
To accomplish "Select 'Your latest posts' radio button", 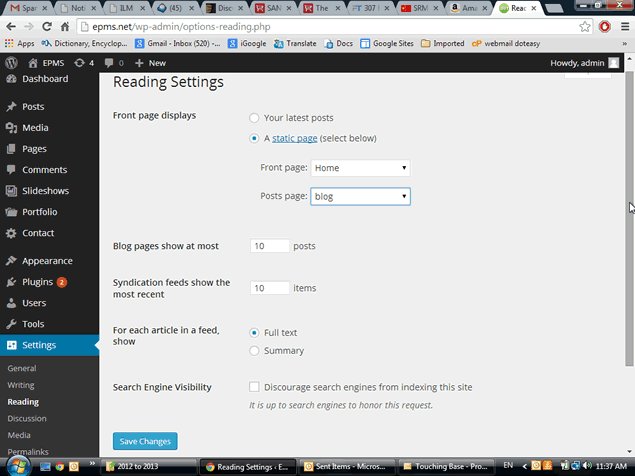I will pyautogui.click(x=254, y=118).
